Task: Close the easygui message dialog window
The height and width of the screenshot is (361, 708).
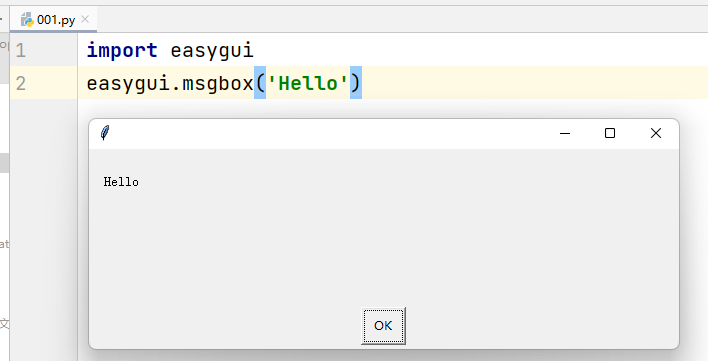Action: tap(656, 133)
